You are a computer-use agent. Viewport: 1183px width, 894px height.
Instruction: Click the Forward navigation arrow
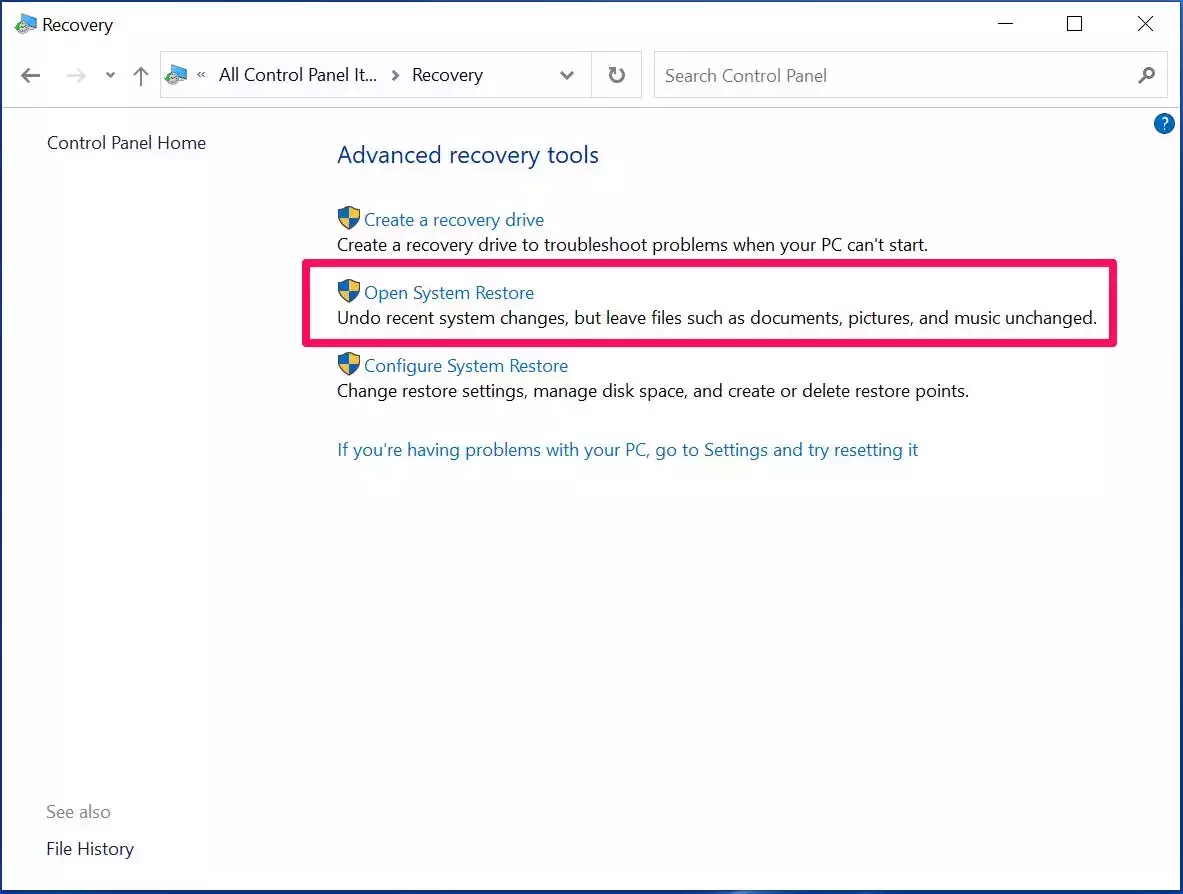(77, 76)
